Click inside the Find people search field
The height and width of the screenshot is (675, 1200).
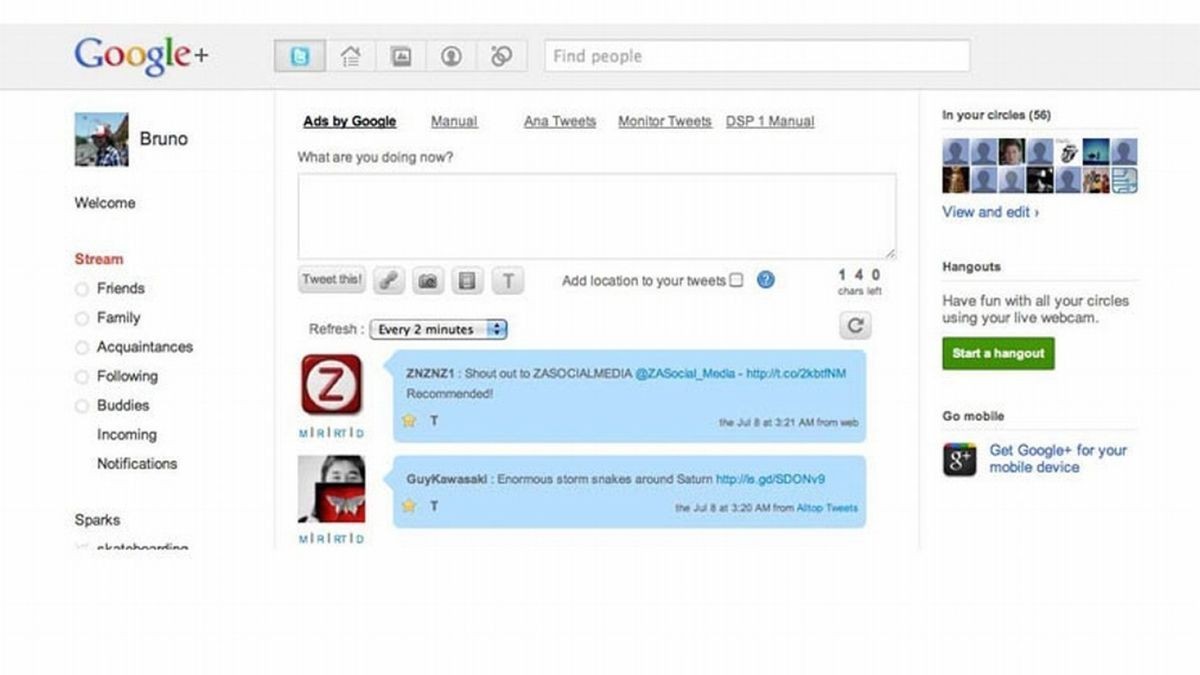(x=755, y=56)
